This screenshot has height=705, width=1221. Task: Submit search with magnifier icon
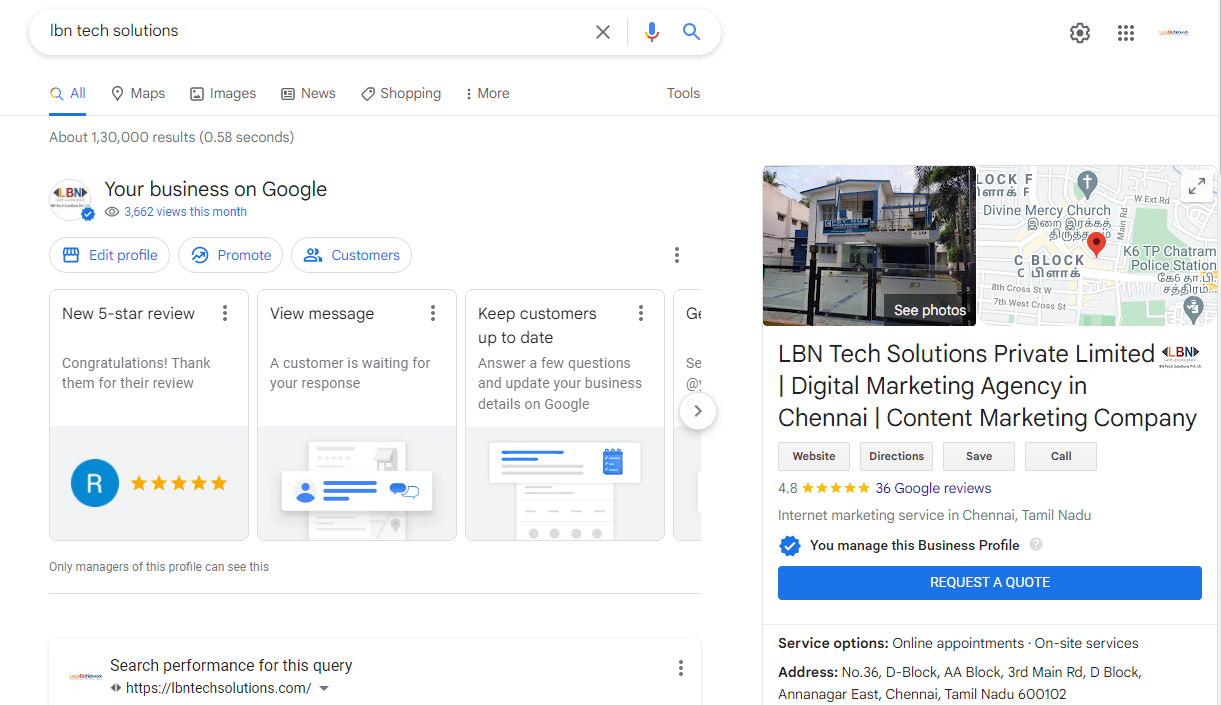(691, 32)
